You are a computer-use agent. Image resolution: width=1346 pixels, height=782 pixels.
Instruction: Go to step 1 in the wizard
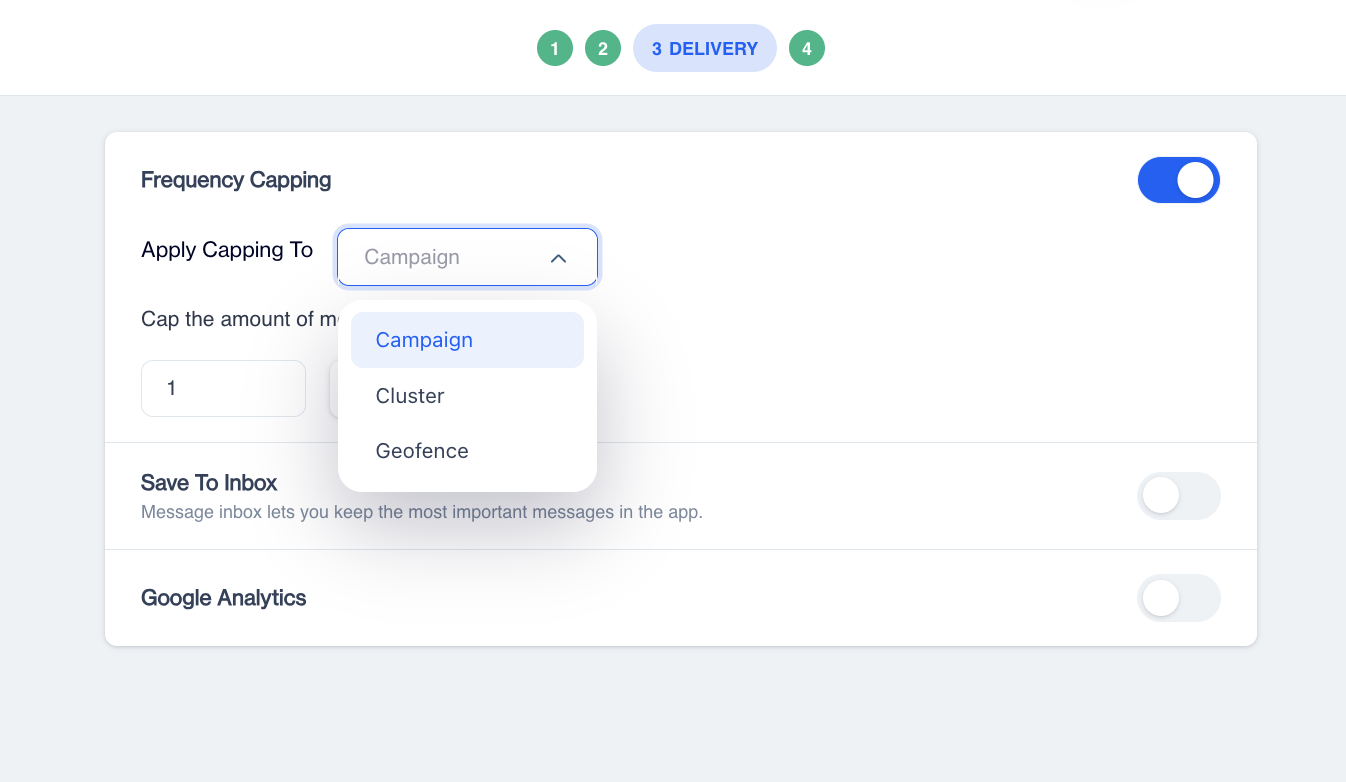(555, 48)
